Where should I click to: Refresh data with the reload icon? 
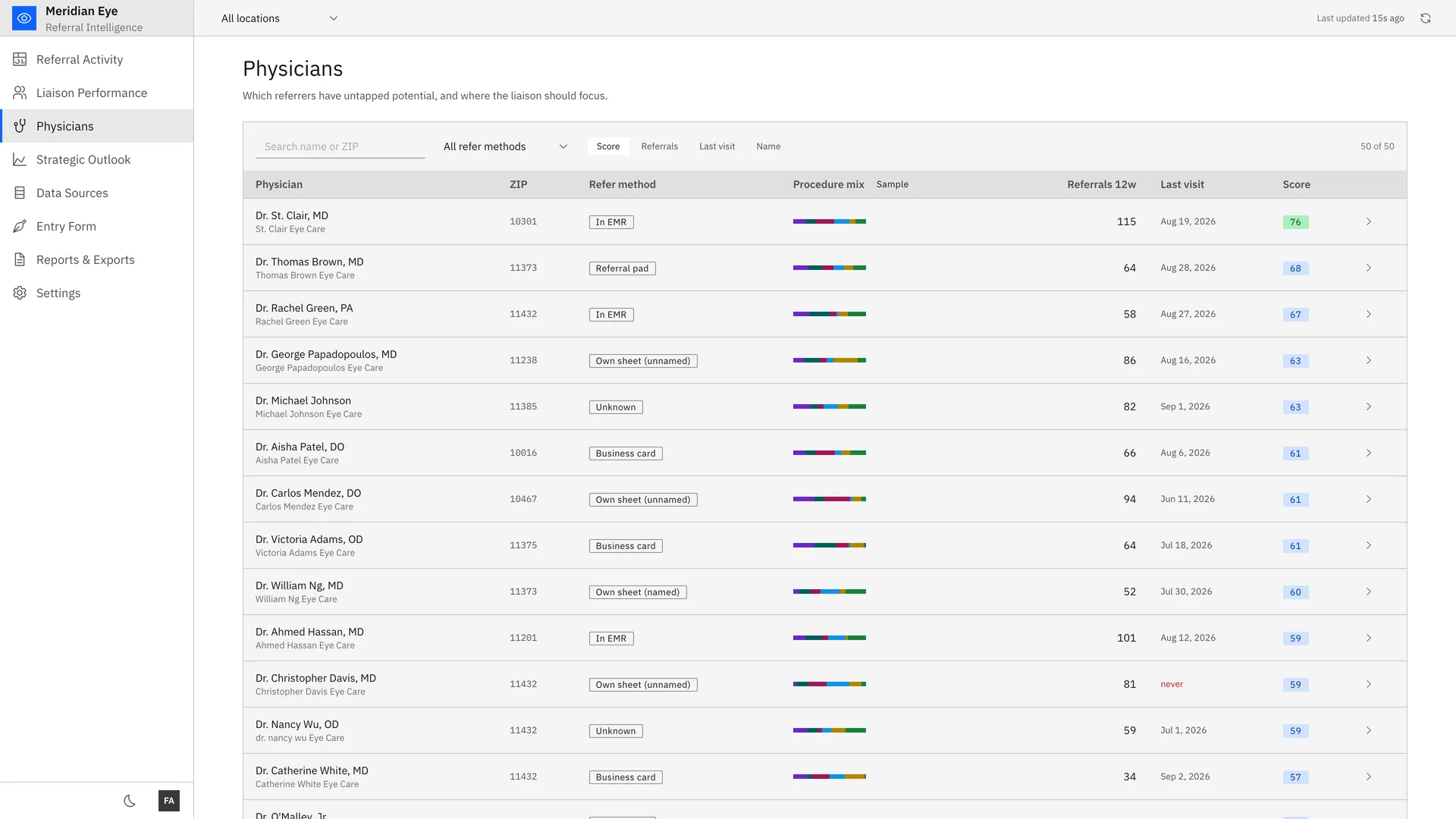1426,18
